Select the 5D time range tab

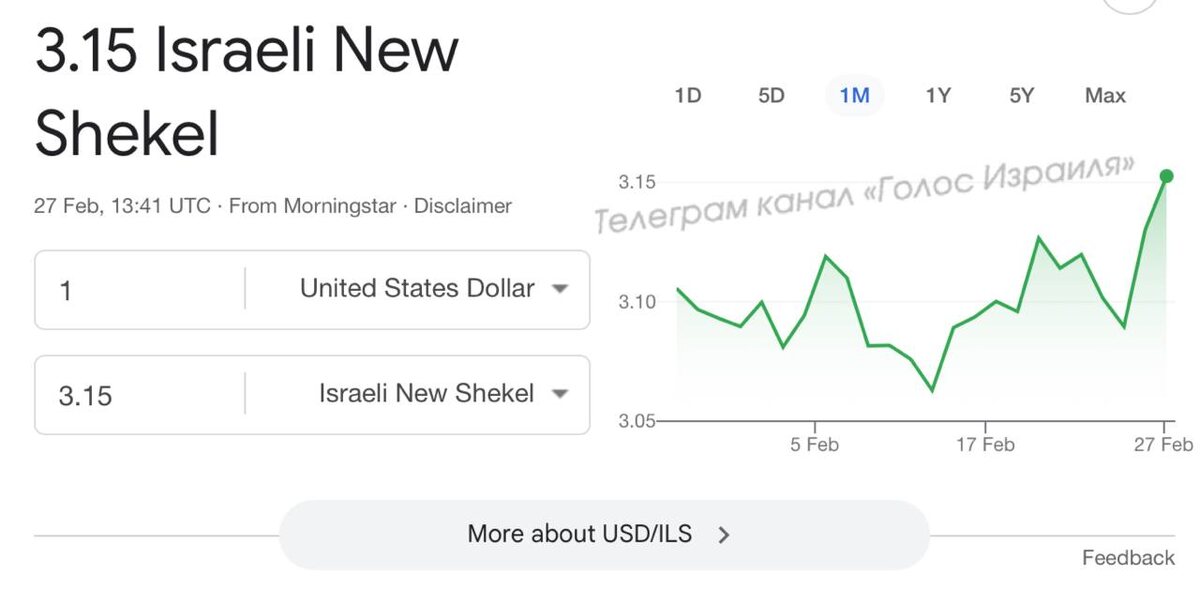771,96
